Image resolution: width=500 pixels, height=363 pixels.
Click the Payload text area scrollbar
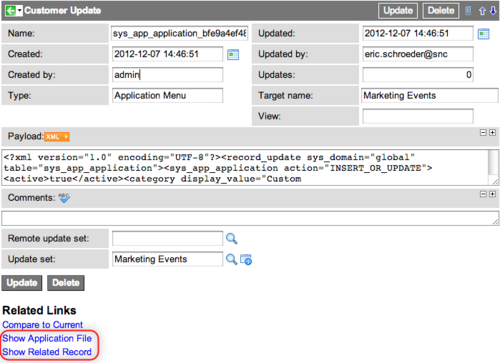point(493,163)
